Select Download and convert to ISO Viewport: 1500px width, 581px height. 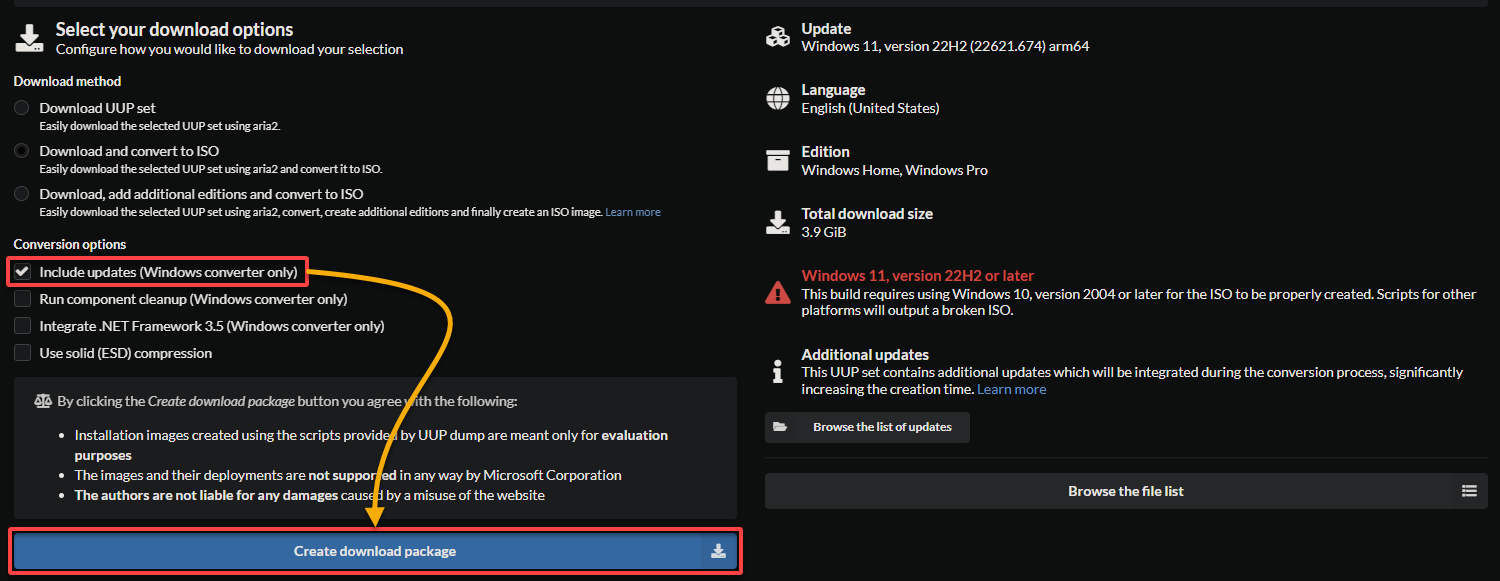pyautogui.click(x=22, y=151)
